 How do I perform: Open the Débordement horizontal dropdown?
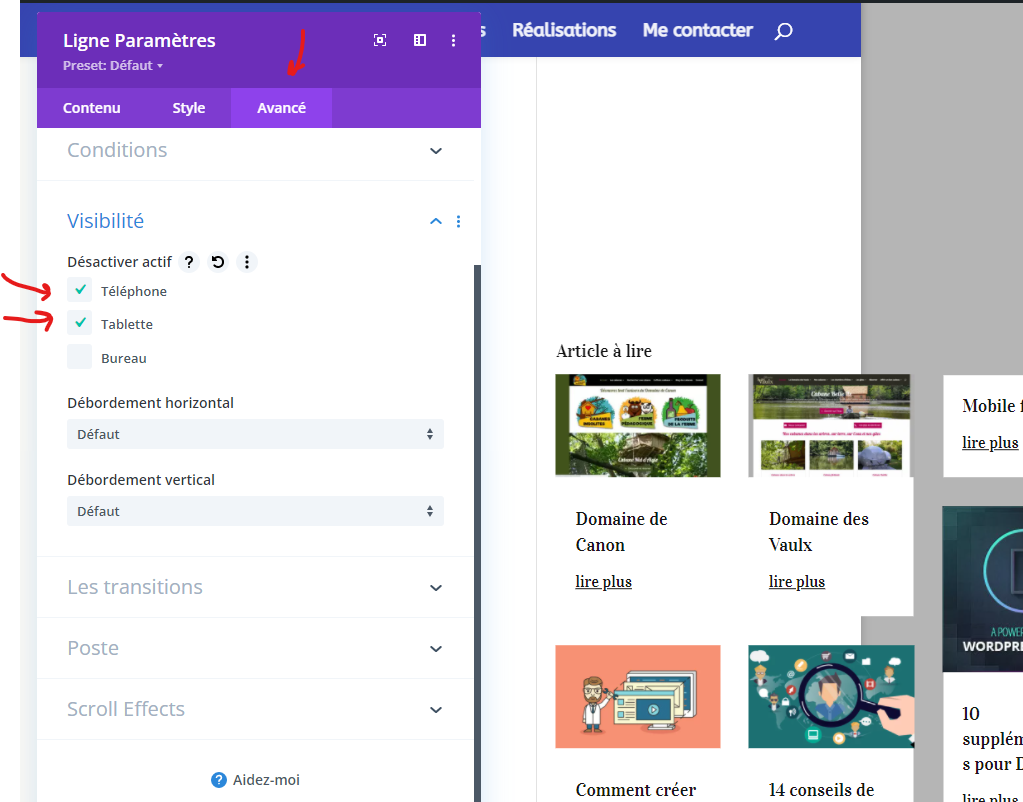pos(255,434)
